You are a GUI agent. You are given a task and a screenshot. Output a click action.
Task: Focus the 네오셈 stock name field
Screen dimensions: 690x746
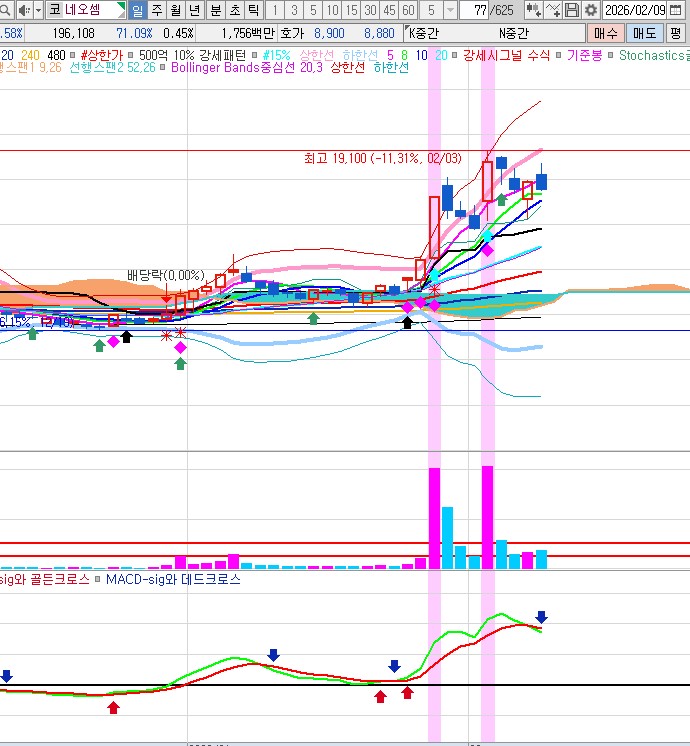(90, 10)
